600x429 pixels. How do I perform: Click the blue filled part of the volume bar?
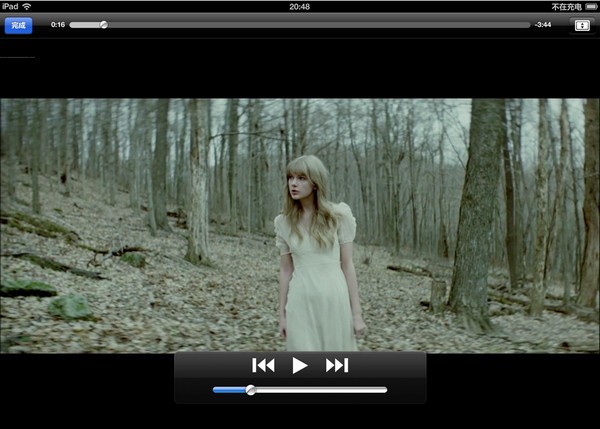[x=229, y=390]
